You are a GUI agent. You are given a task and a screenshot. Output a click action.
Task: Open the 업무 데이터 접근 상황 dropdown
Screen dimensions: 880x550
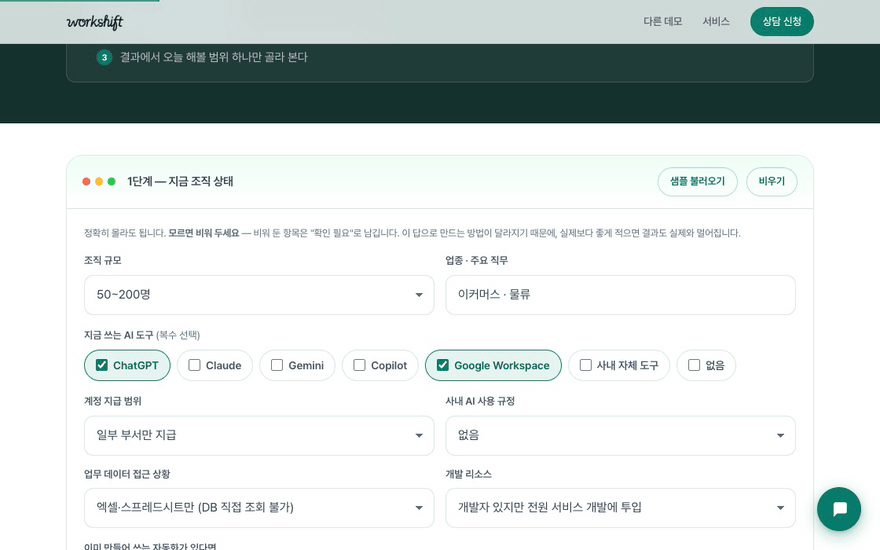coord(259,508)
